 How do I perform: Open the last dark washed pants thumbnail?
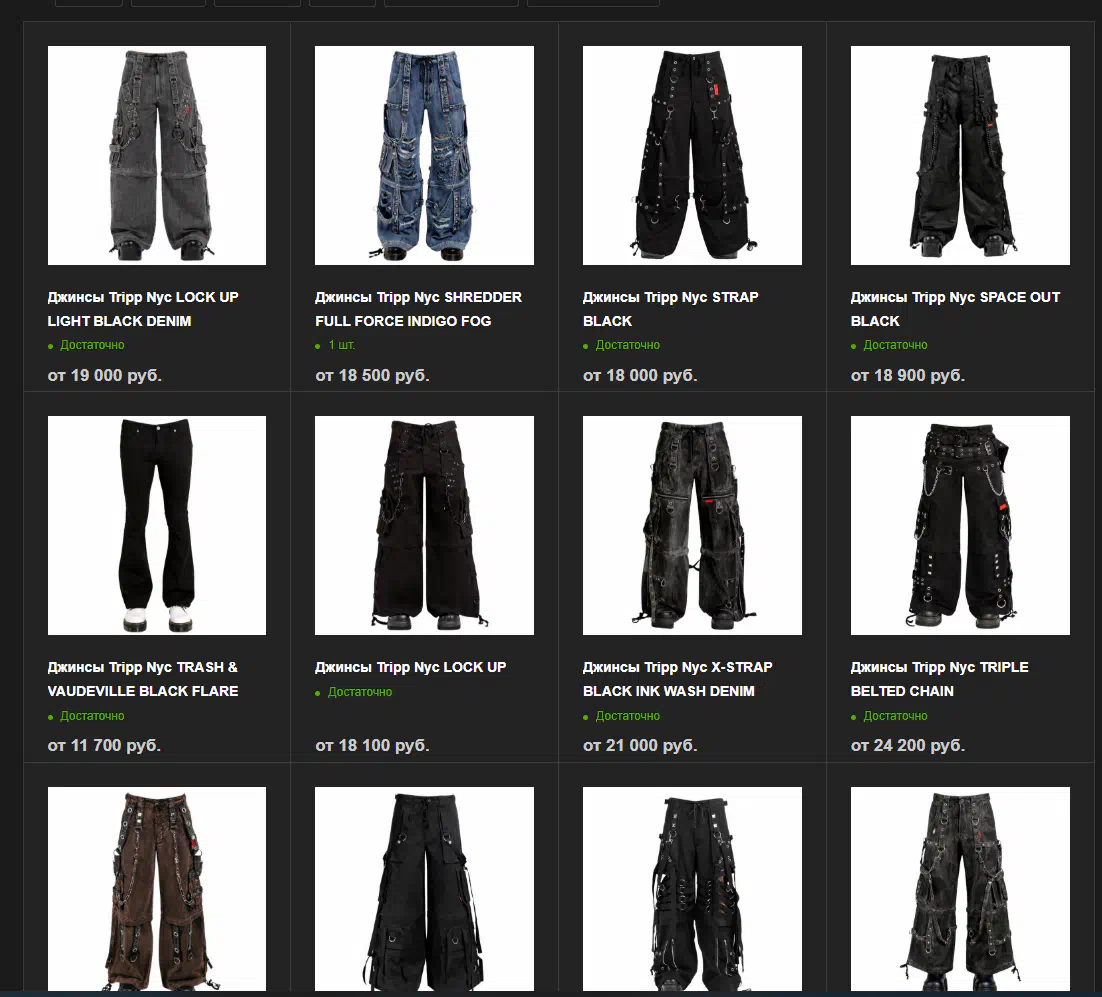(960, 889)
